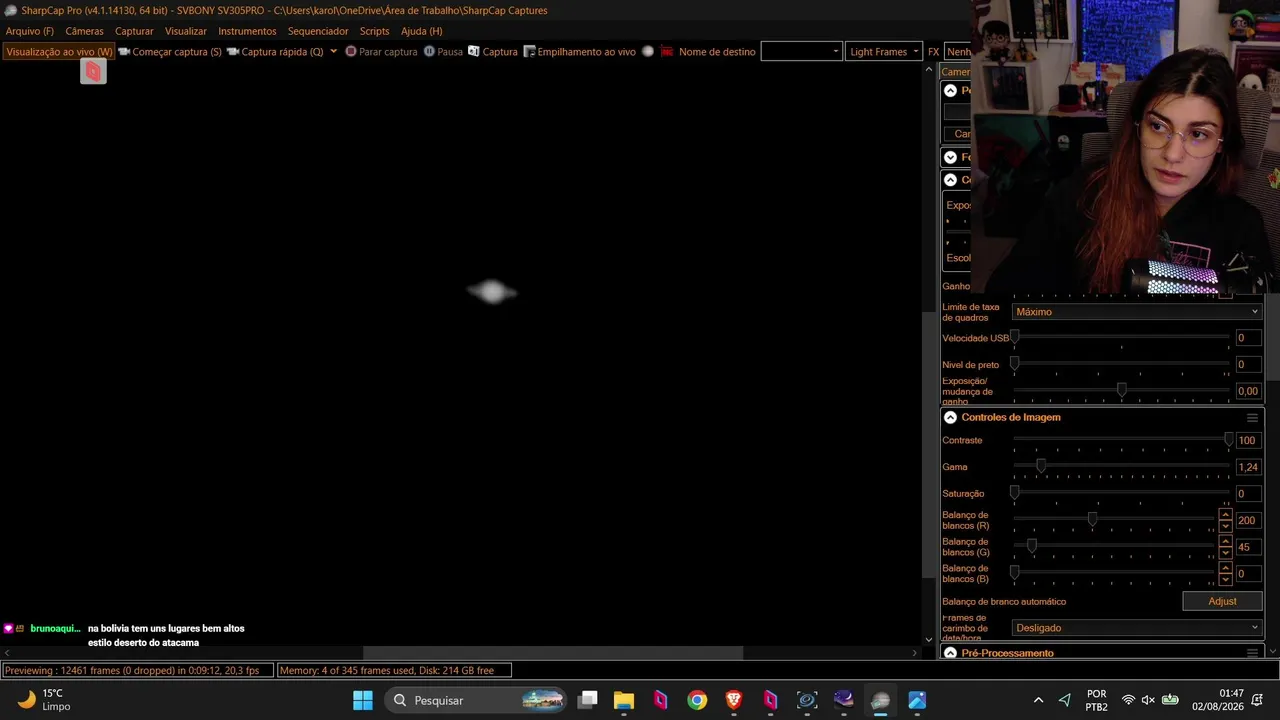
Task: Click the Captura snapshot icon
Action: point(474,51)
